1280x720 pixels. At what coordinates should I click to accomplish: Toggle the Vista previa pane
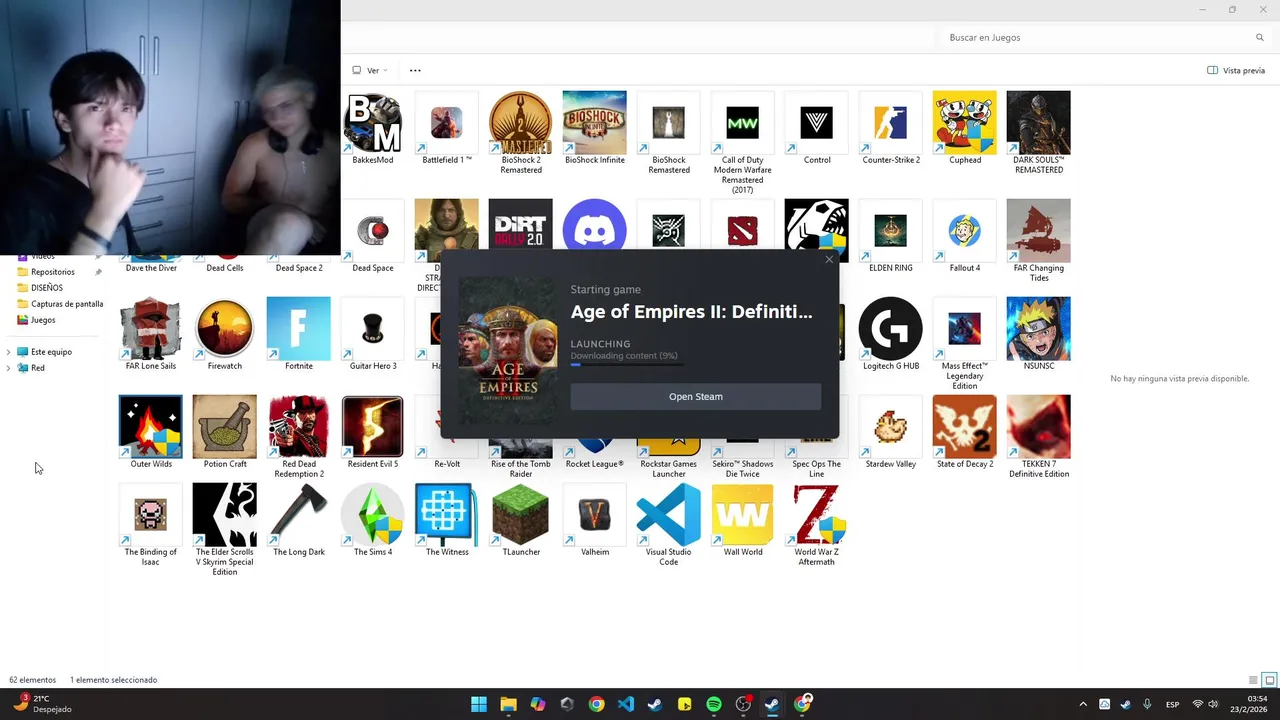1236,70
